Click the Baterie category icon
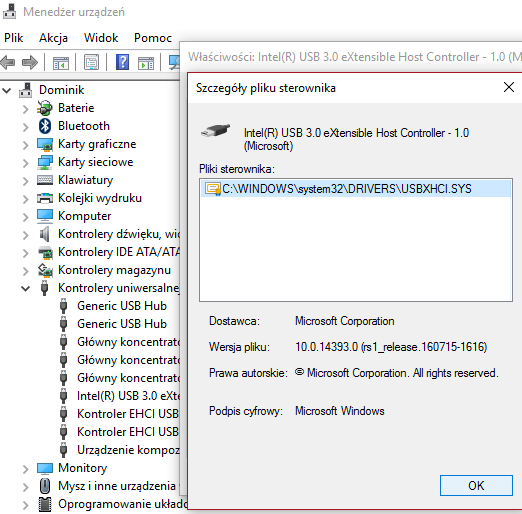This screenshot has height=514, width=522. 45,108
